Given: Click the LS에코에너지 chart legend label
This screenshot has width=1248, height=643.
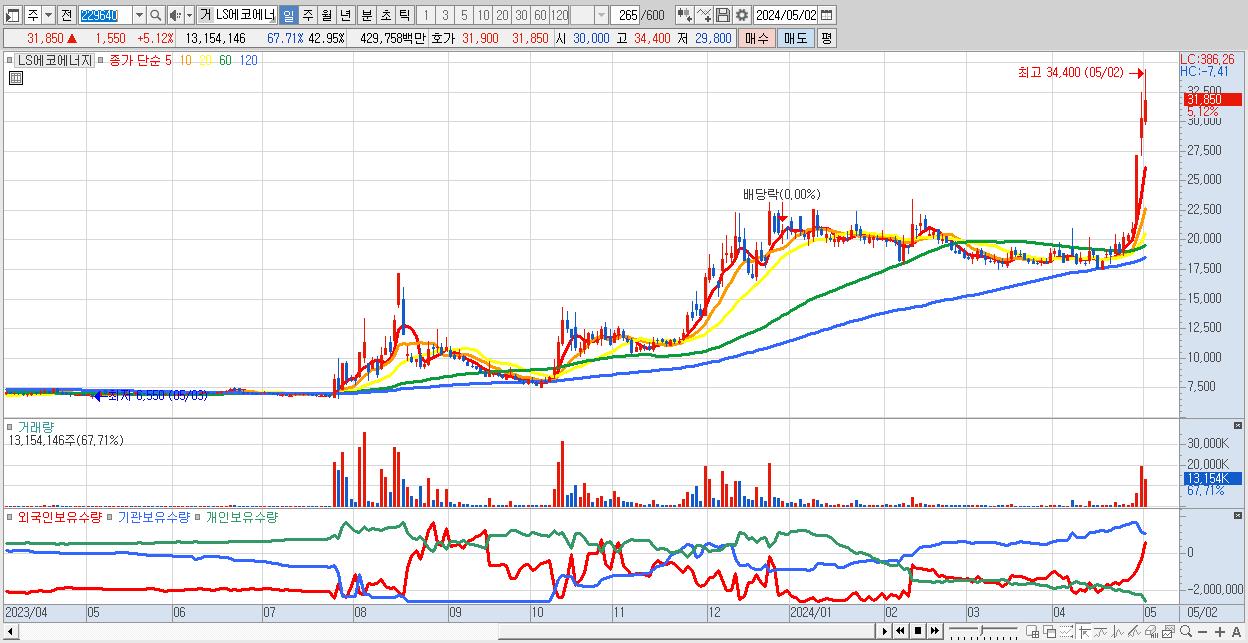Looking at the screenshot, I should tap(56, 60).
